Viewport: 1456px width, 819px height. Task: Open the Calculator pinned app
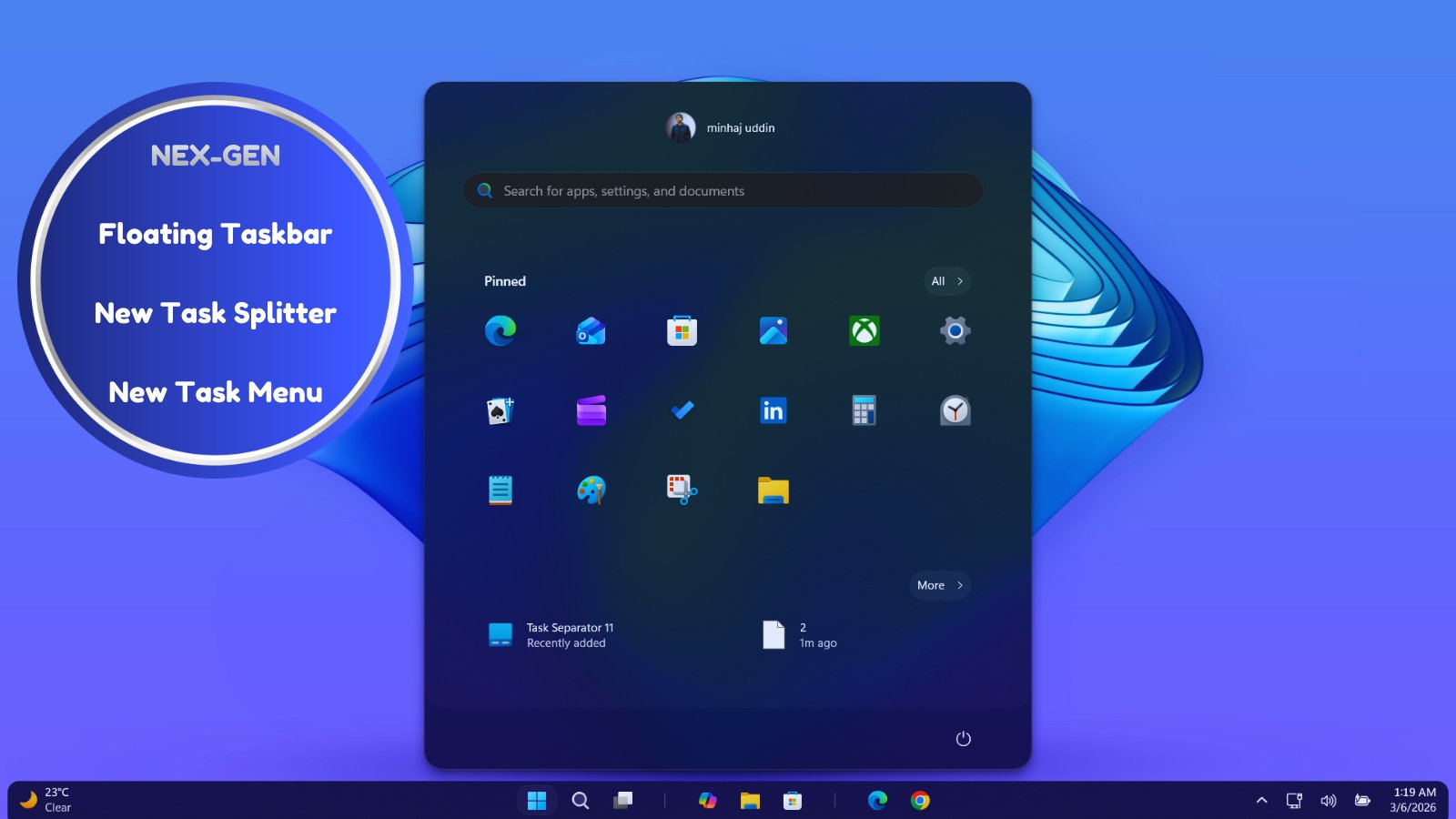[x=864, y=410]
